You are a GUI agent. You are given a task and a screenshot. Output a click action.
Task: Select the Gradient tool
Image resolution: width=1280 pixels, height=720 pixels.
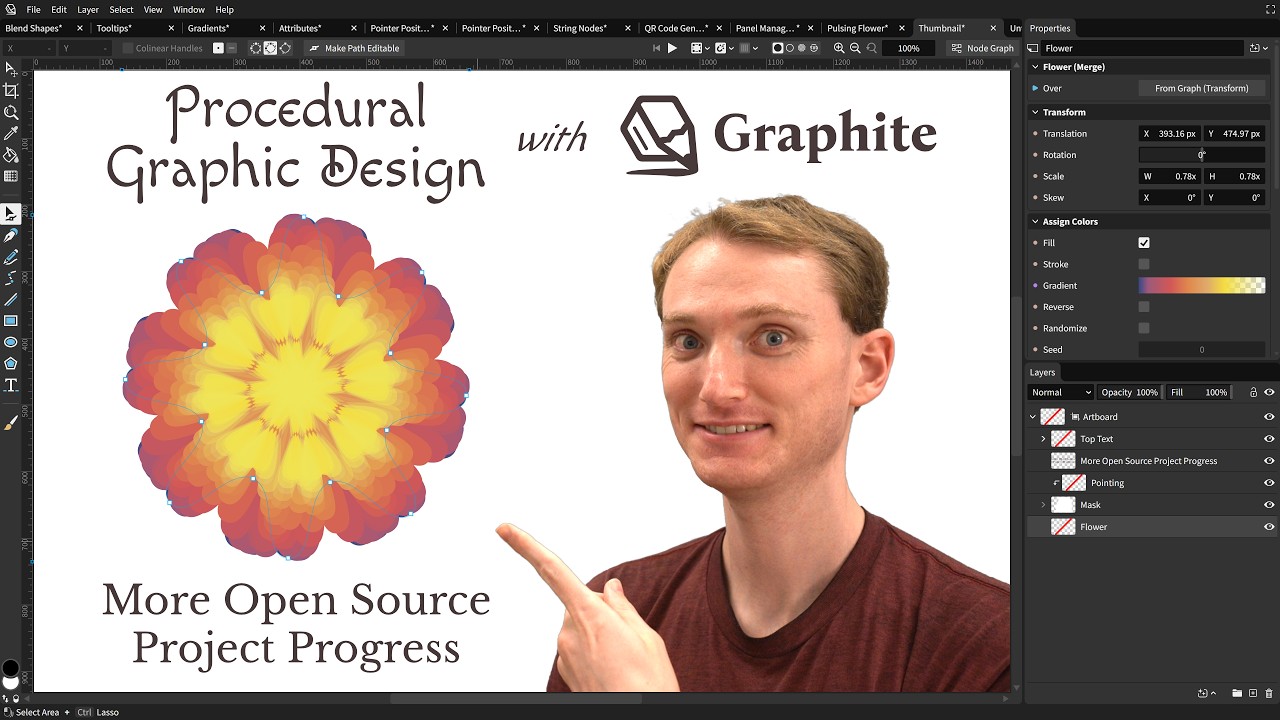click(11, 176)
